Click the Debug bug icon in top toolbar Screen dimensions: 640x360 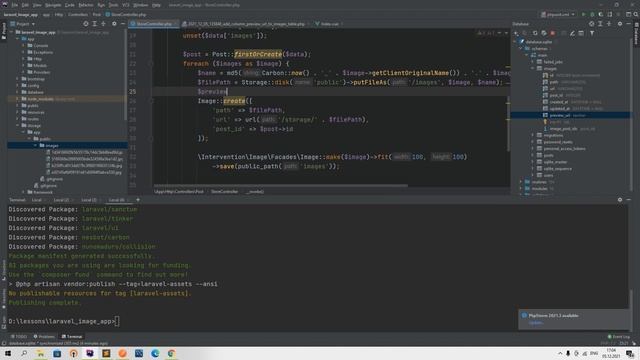click(592, 14)
